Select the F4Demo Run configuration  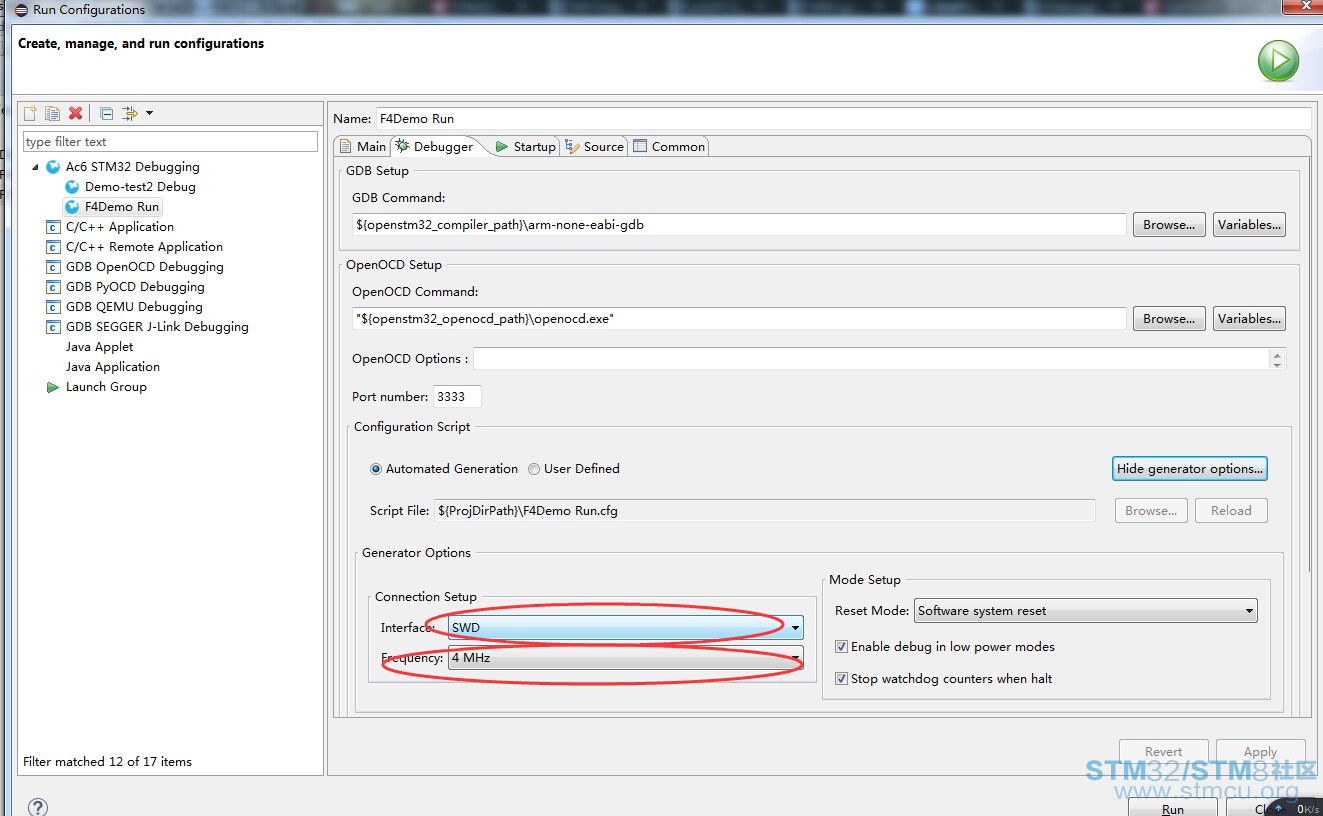pyautogui.click(x=112, y=207)
